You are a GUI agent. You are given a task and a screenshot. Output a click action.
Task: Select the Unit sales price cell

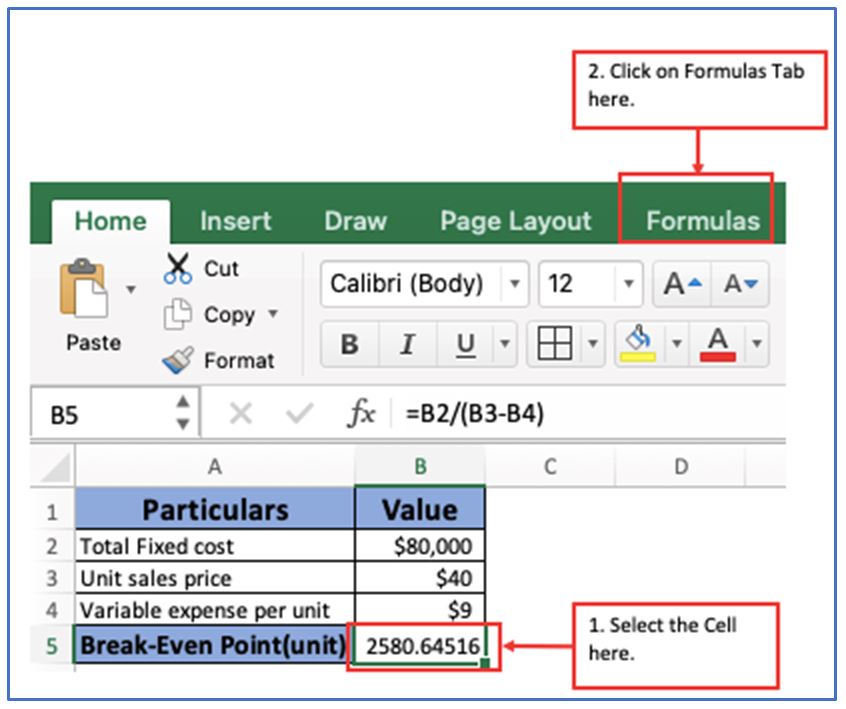tap(215, 578)
